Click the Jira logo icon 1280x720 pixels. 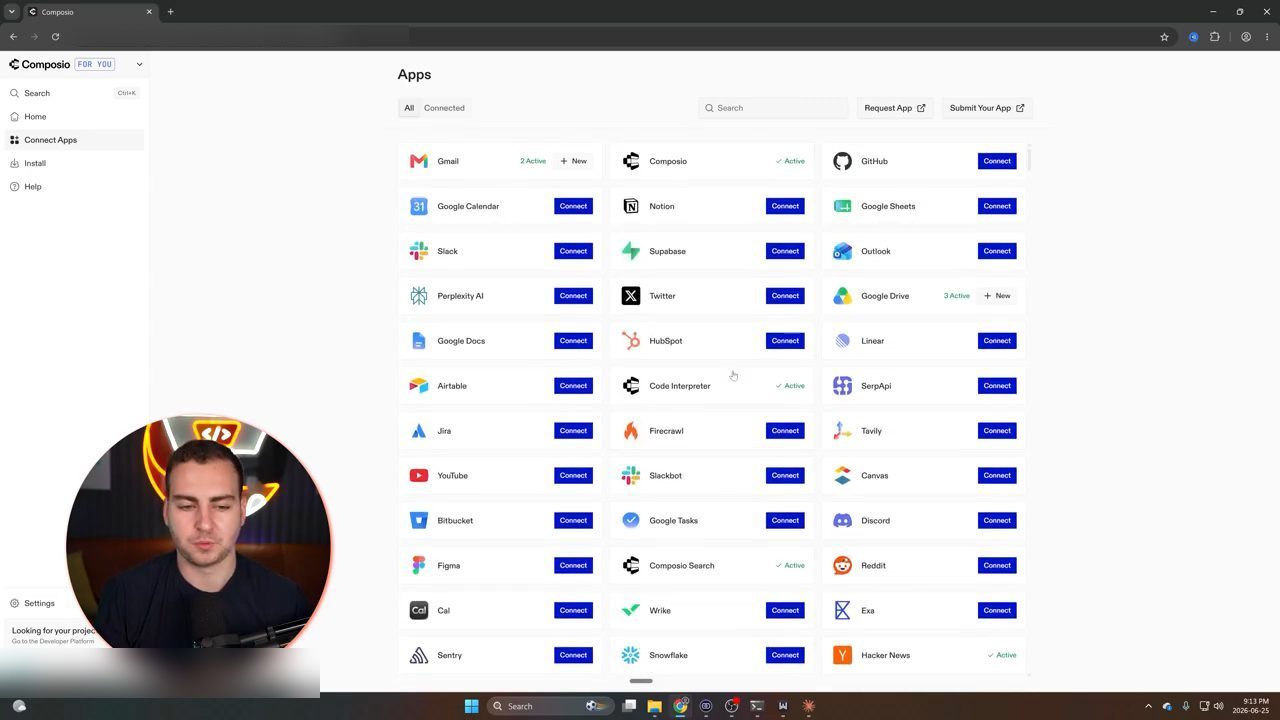point(419,431)
